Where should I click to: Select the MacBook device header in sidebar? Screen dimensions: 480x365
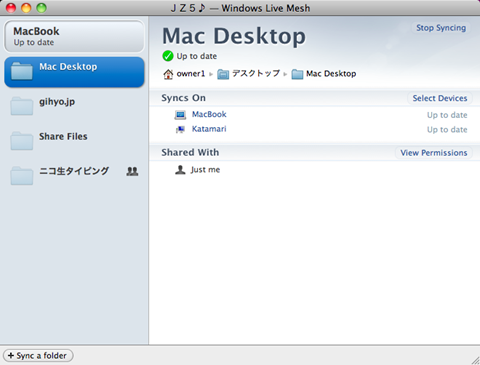[74, 36]
